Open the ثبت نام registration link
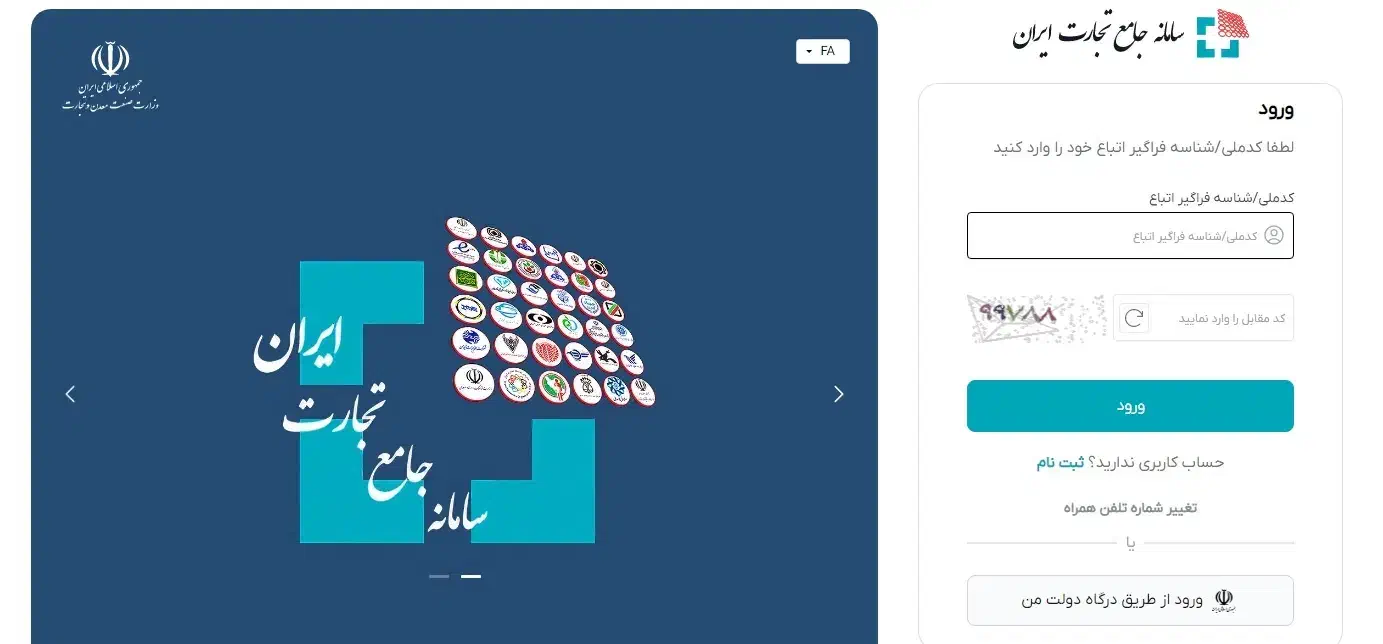Image resolution: width=1383 pixels, height=644 pixels. coord(1059,462)
